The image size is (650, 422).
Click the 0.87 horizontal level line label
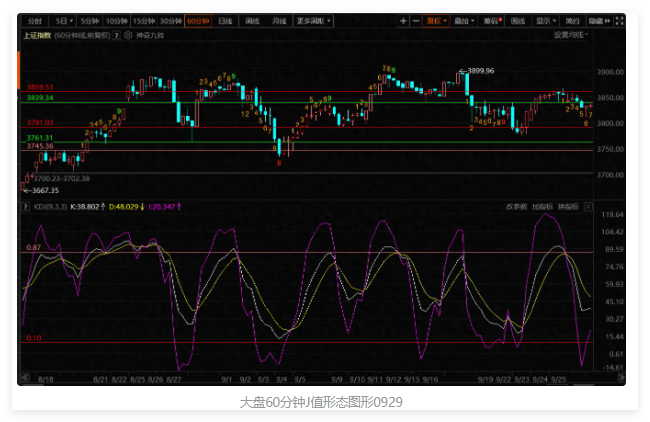click(x=33, y=247)
